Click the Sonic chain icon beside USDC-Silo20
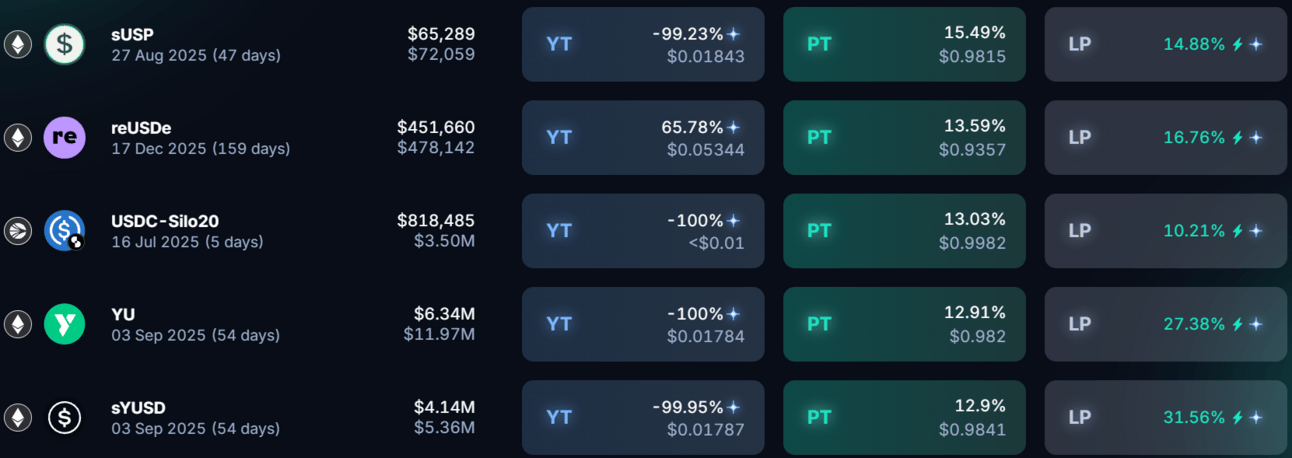The height and width of the screenshot is (458, 1292). [17, 231]
